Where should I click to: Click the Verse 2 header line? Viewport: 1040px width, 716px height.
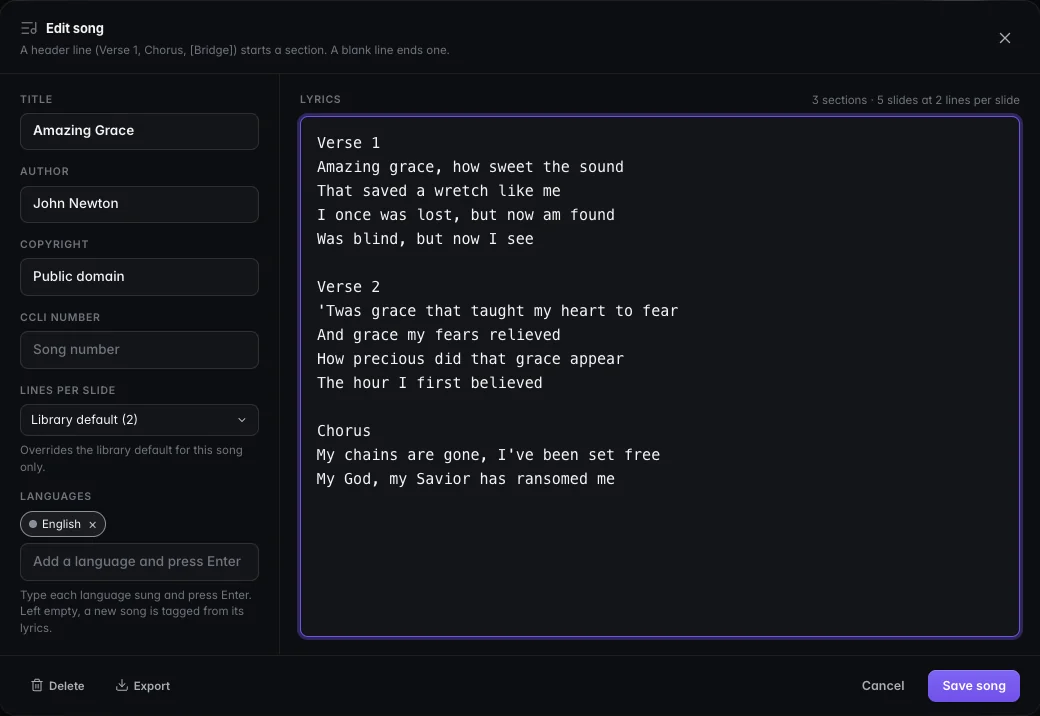pos(348,287)
